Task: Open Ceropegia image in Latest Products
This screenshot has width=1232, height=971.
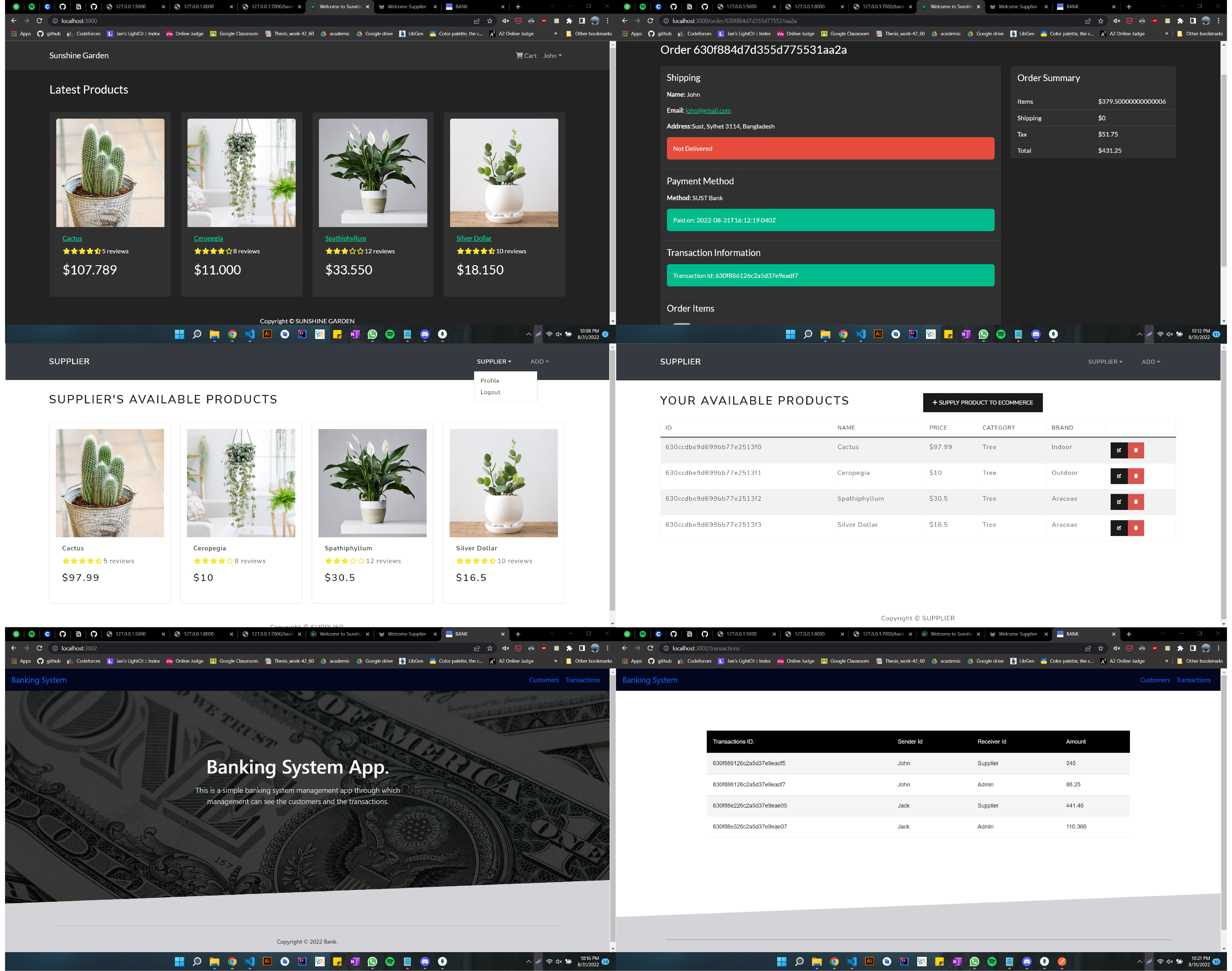Action: [242, 173]
